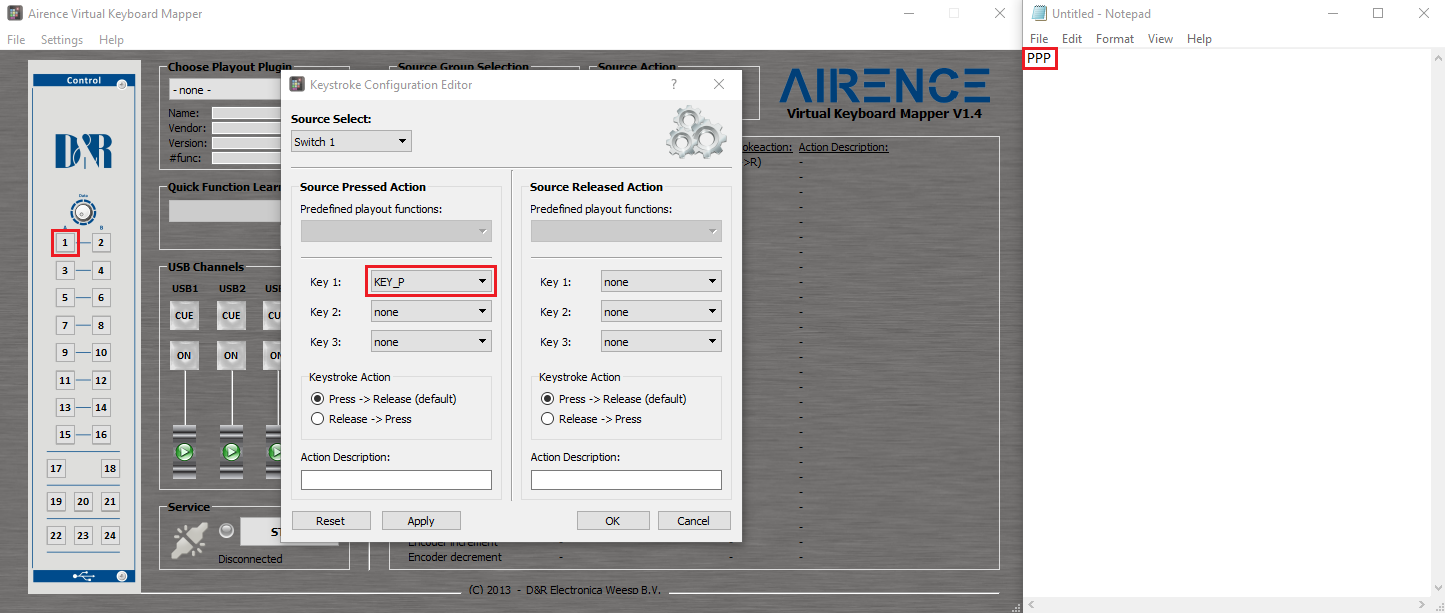Click the USB1 green play fader knob
This screenshot has height=613, width=1445.
point(185,452)
